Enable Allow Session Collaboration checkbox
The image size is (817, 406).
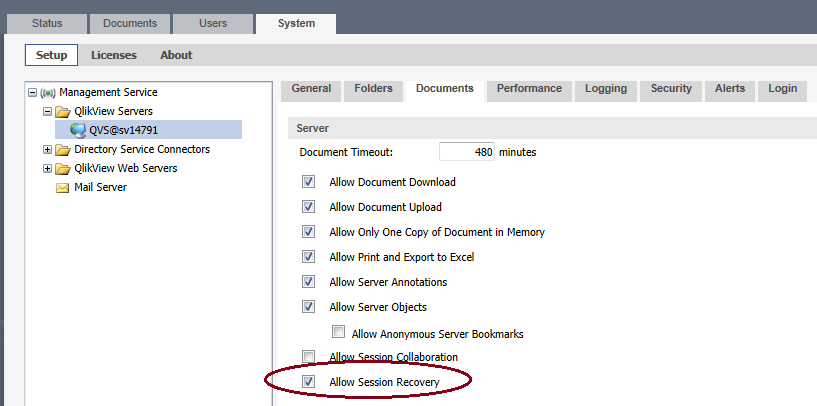308,357
